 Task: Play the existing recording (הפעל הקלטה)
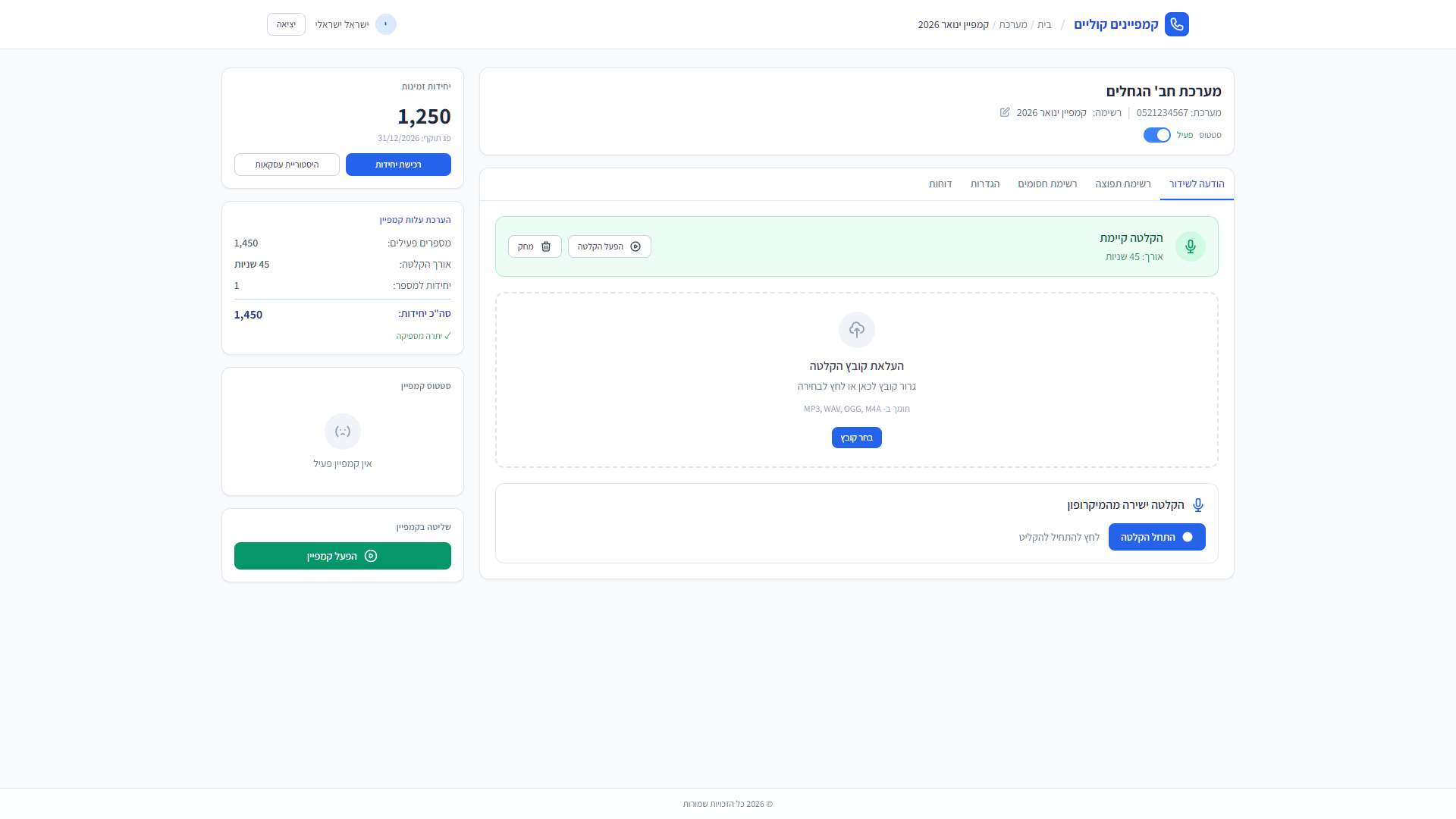(x=609, y=246)
